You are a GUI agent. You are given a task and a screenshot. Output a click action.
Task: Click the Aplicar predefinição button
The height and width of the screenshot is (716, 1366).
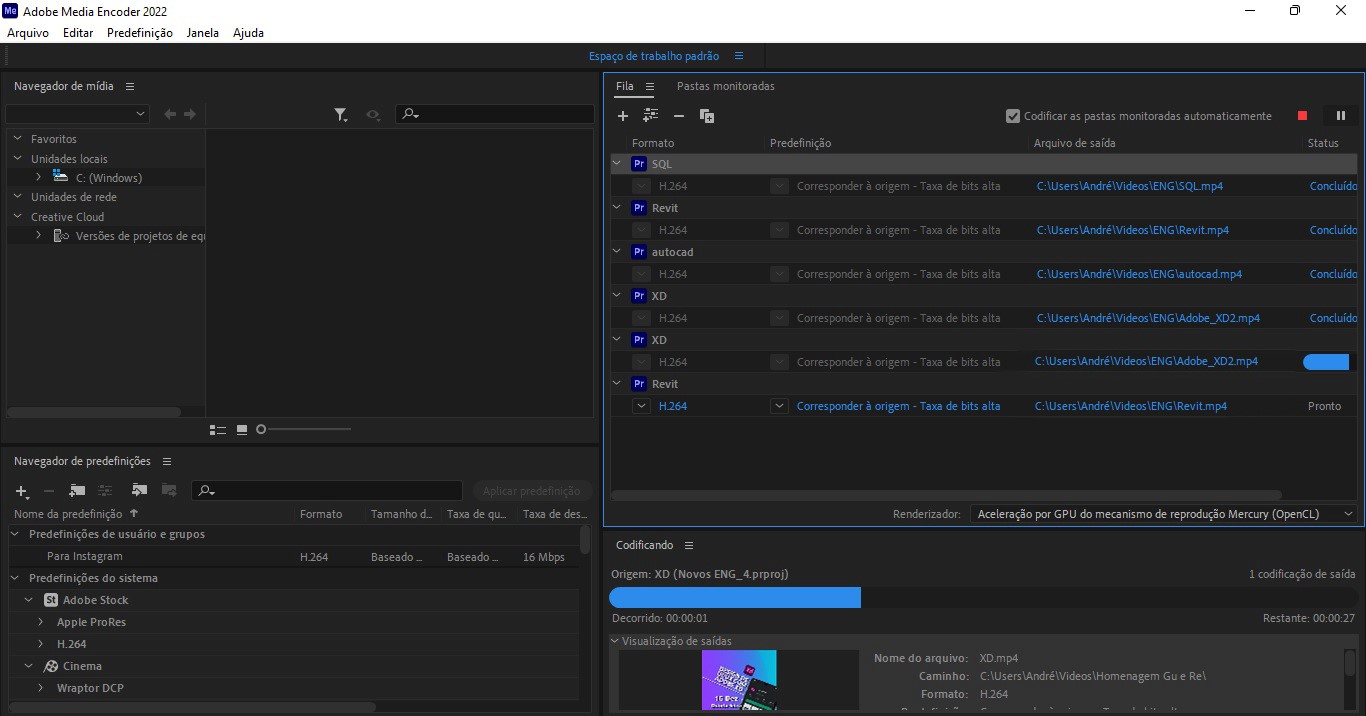532,491
